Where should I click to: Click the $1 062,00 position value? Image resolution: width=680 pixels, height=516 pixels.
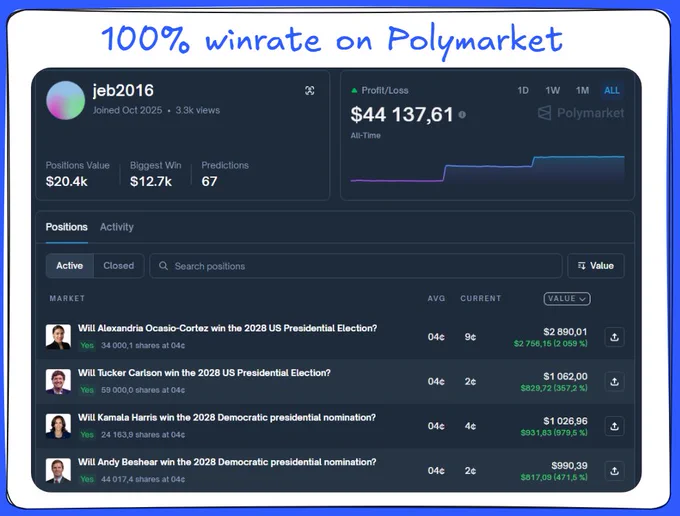[x=565, y=377]
